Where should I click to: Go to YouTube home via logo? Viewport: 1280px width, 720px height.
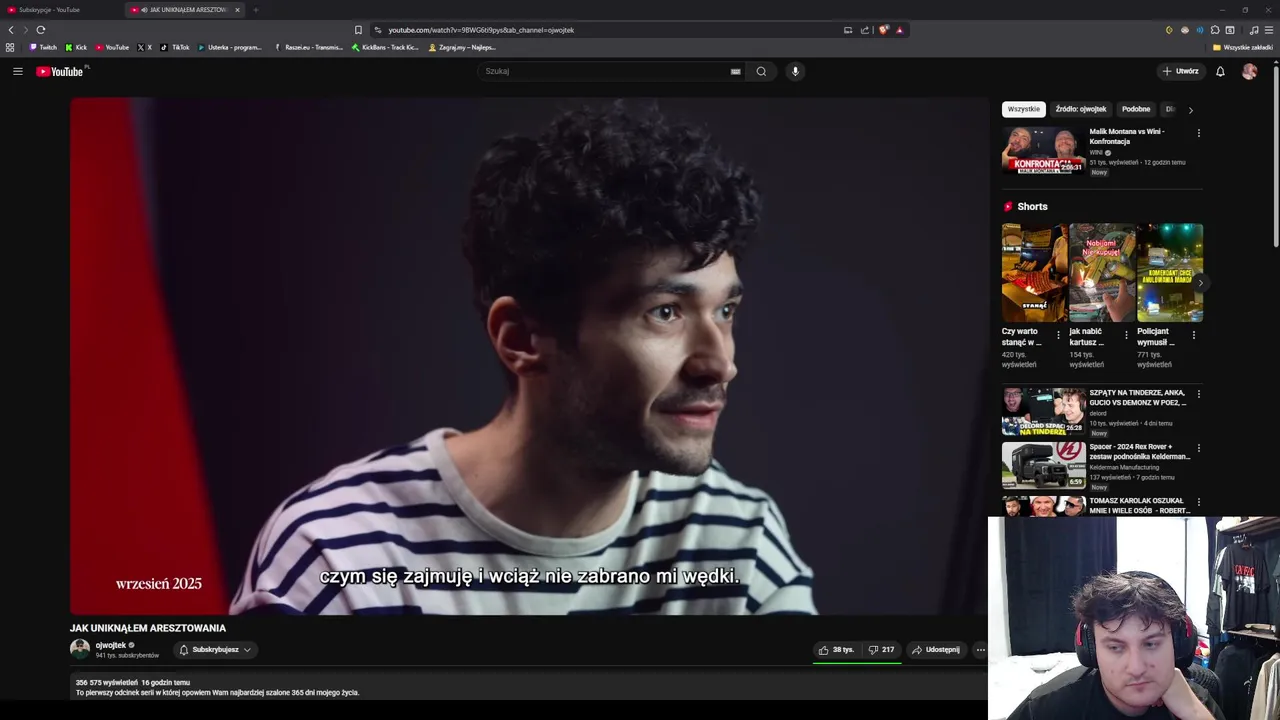61,71
